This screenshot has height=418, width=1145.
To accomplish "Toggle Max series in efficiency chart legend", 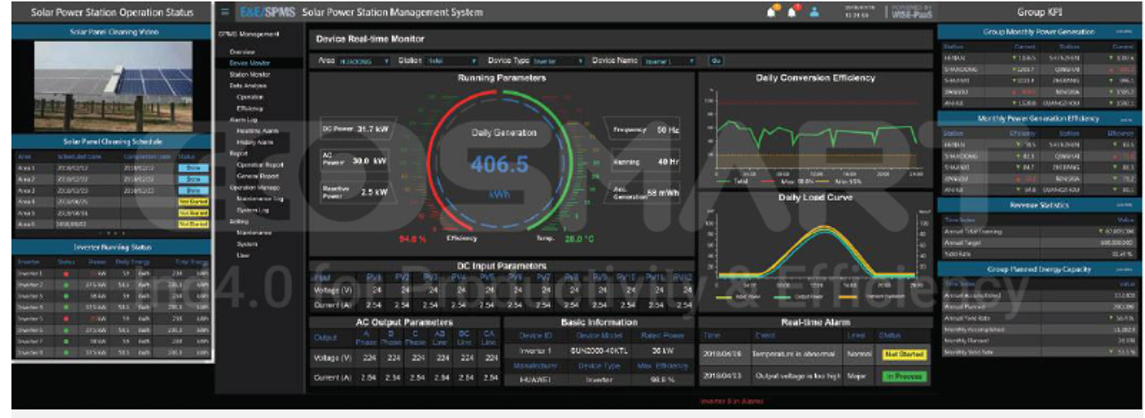I will (780, 182).
